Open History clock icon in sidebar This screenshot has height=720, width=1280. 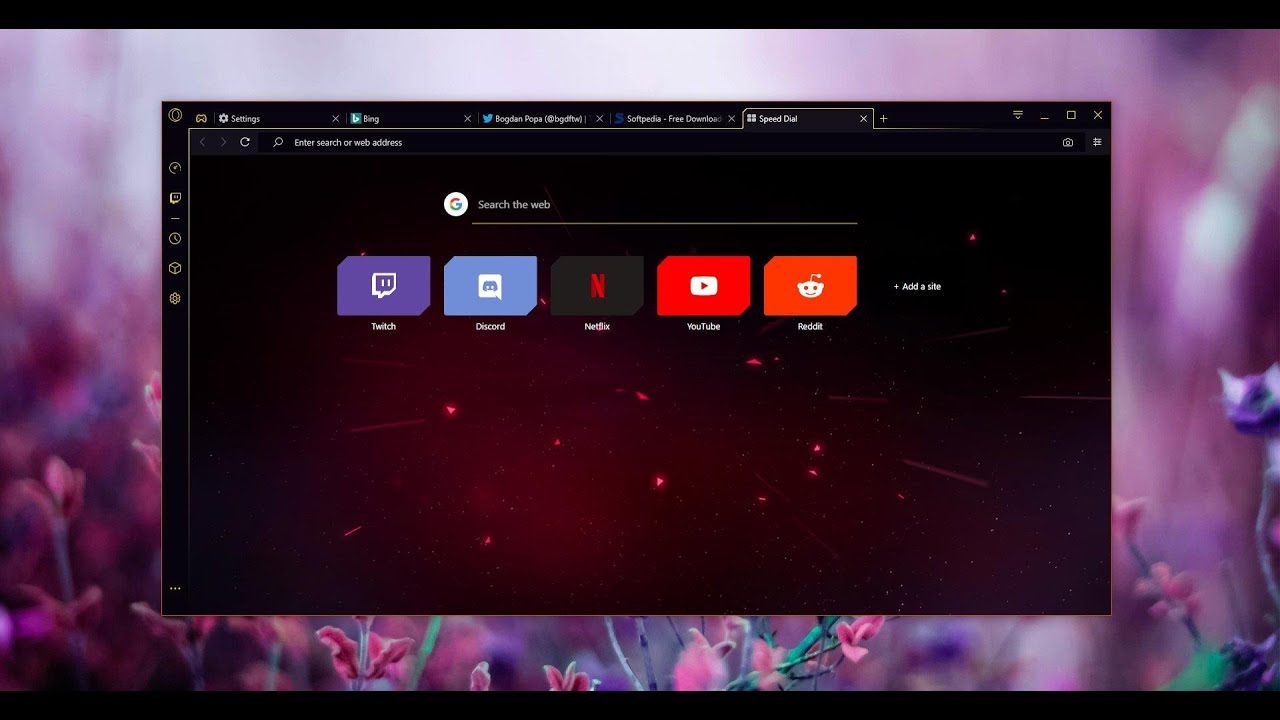click(x=175, y=238)
